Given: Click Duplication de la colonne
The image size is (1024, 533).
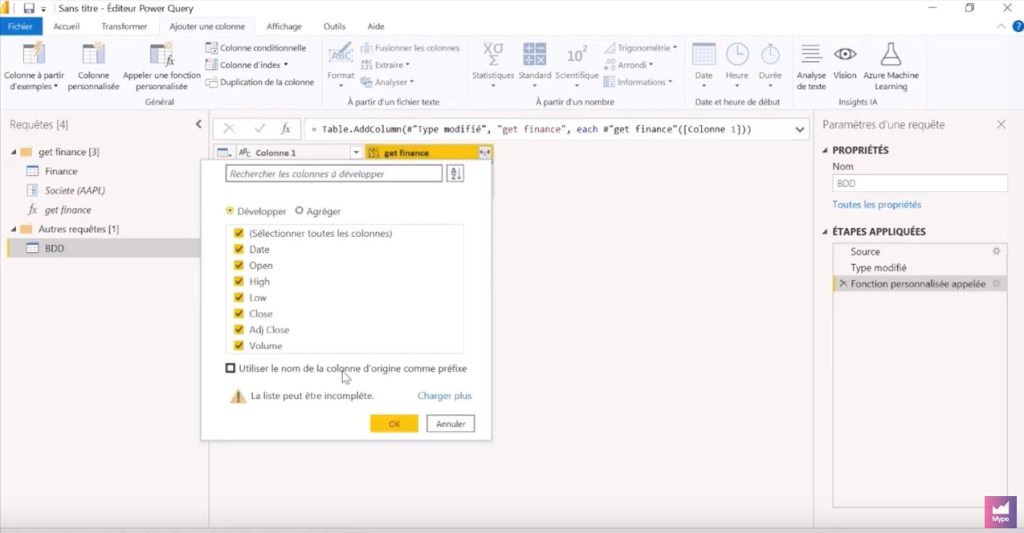Looking at the screenshot, I should click(x=259, y=82).
